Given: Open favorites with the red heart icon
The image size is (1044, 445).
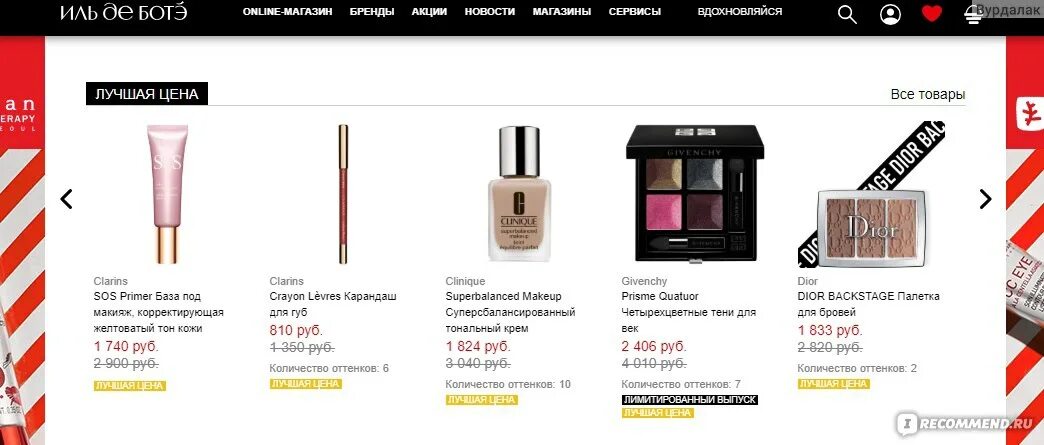Looking at the screenshot, I should pyautogui.click(x=931, y=13).
